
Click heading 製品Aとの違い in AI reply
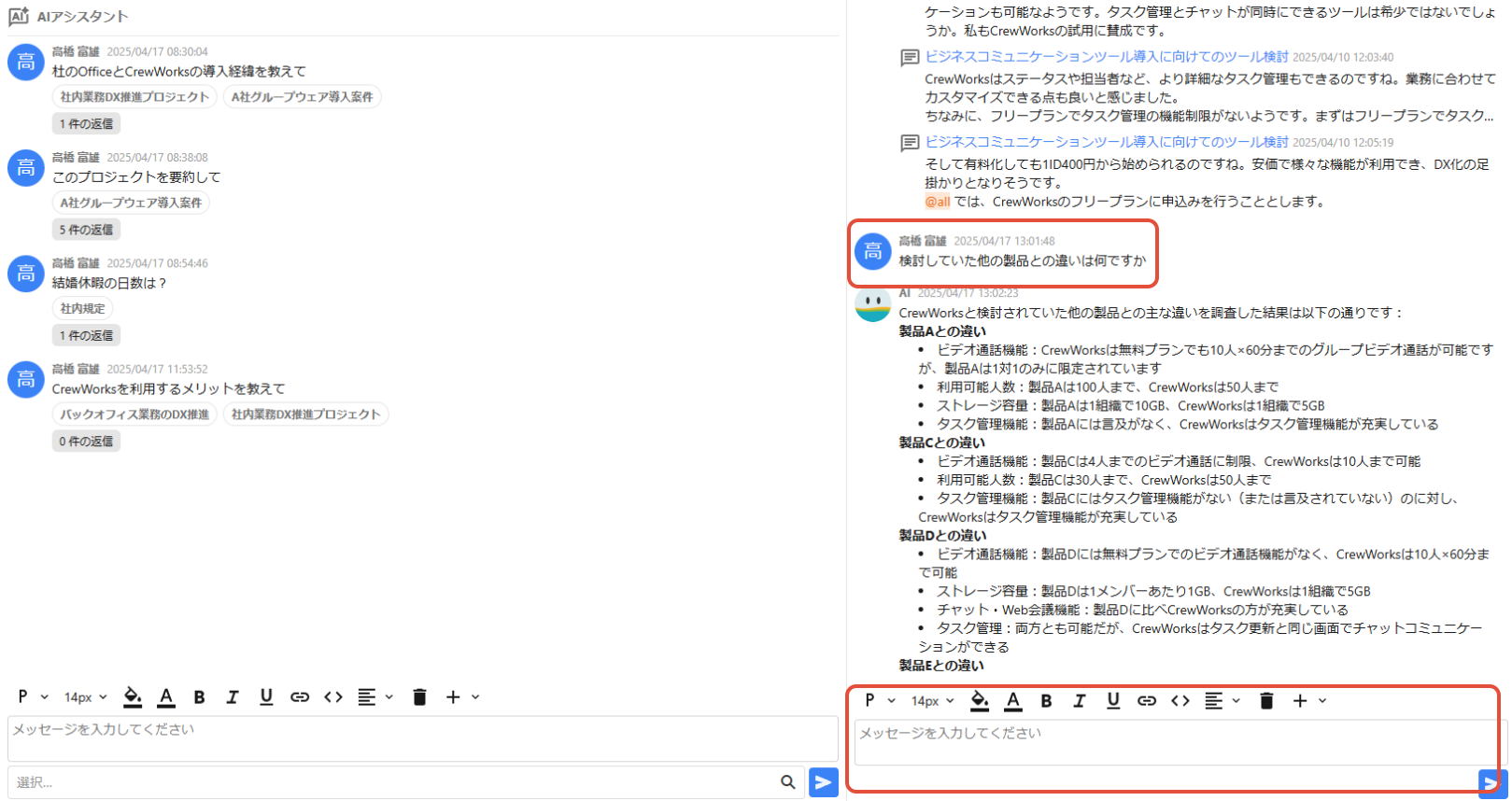[x=942, y=331]
